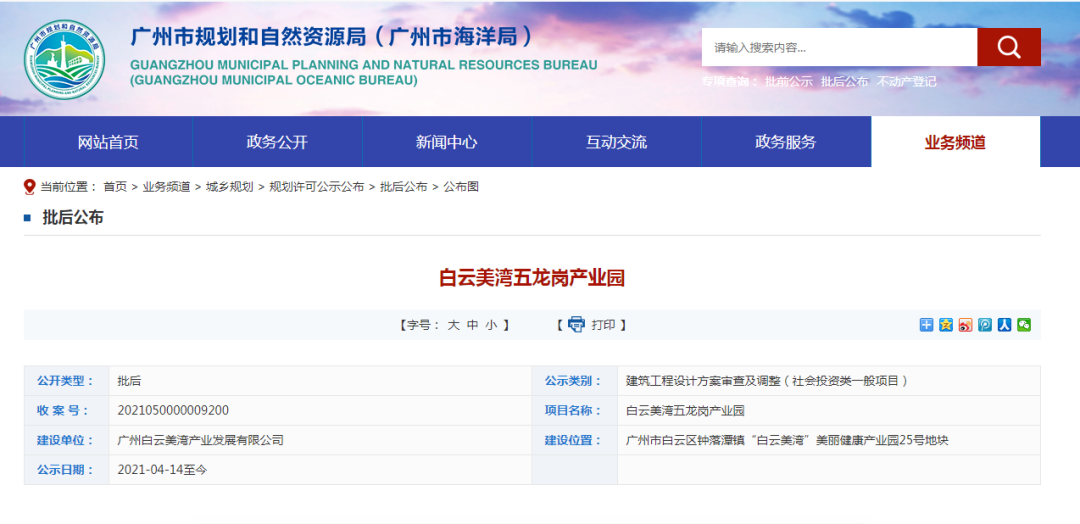Focus the search input field
This screenshot has width=1080, height=524.
click(x=838, y=47)
